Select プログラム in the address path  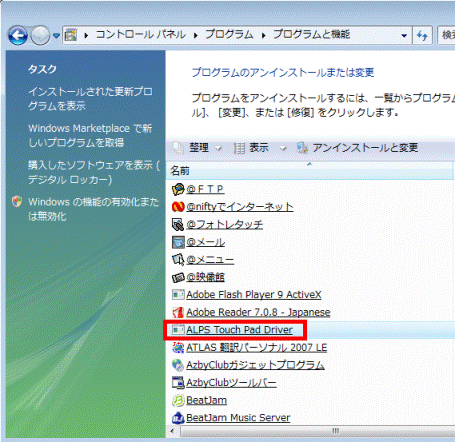click(x=229, y=34)
